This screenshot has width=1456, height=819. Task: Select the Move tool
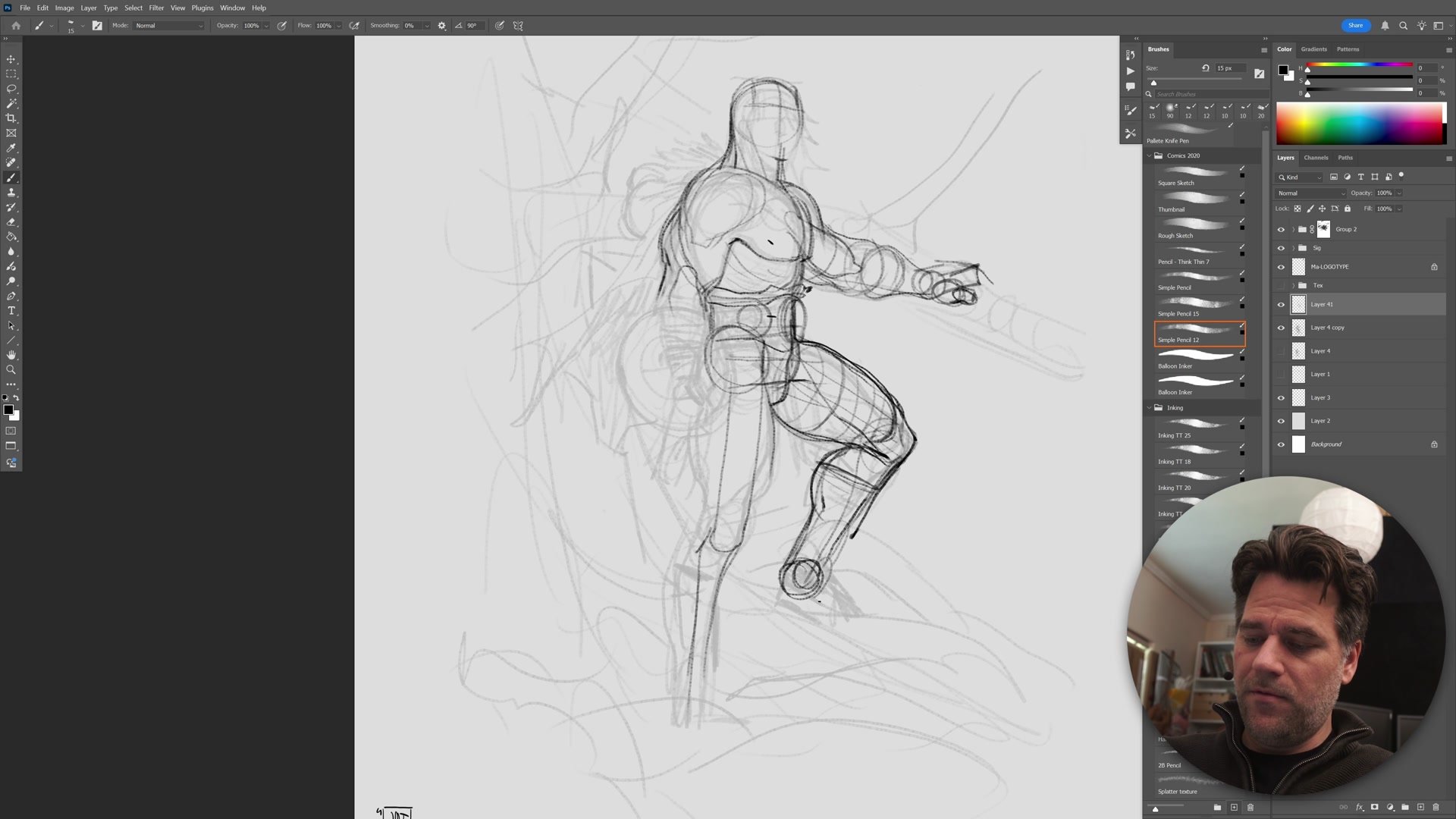(11, 59)
